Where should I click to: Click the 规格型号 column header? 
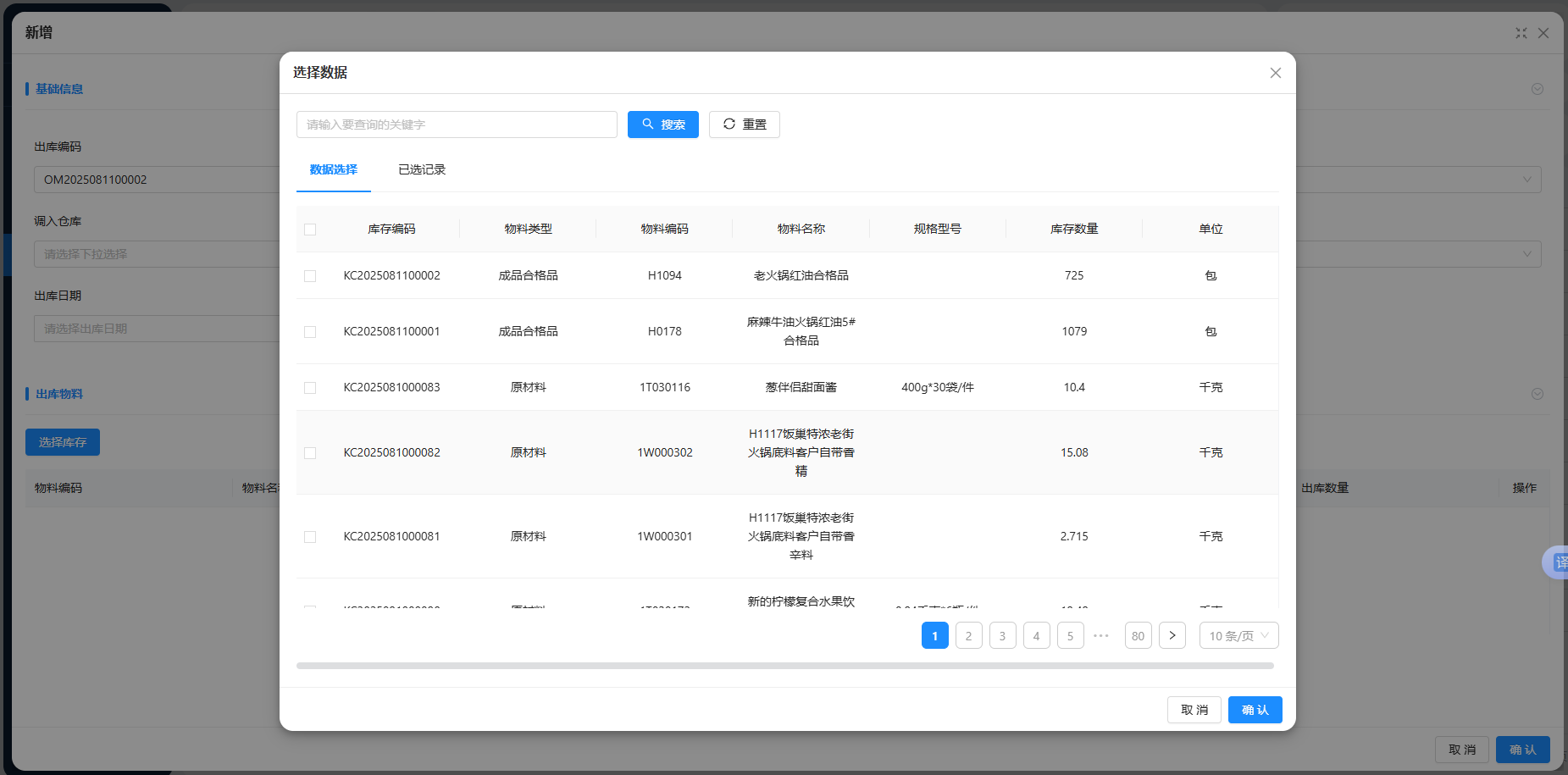[938, 229]
